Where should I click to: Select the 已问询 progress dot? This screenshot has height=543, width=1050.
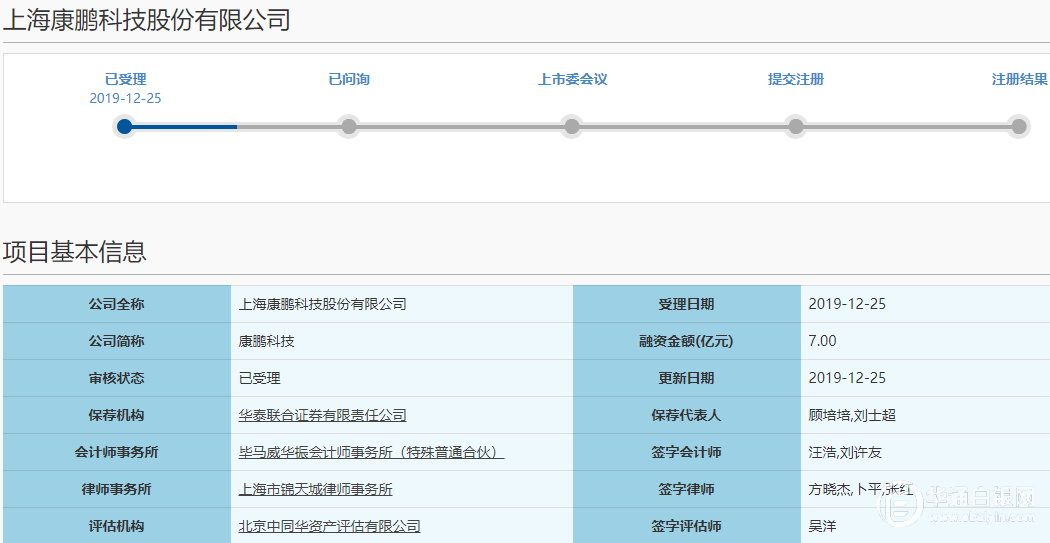(x=348, y=127)
